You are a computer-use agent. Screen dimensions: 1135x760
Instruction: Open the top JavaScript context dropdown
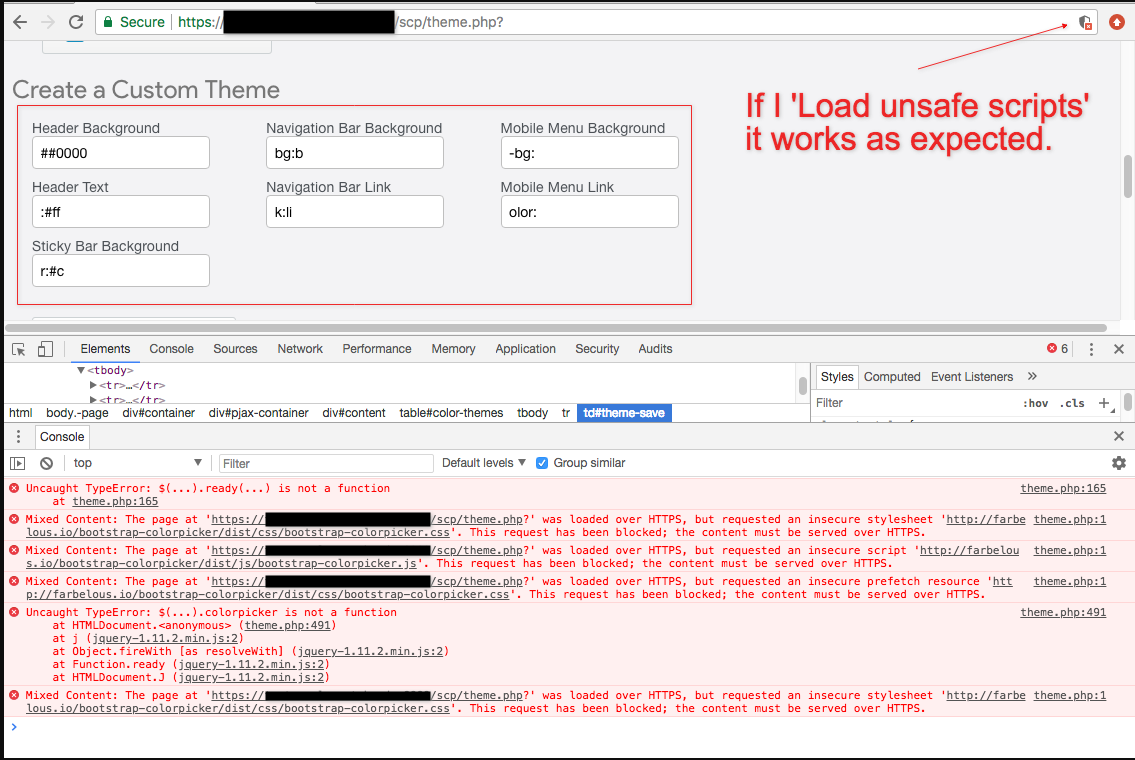pyautogui.click(x=137, y=463)
